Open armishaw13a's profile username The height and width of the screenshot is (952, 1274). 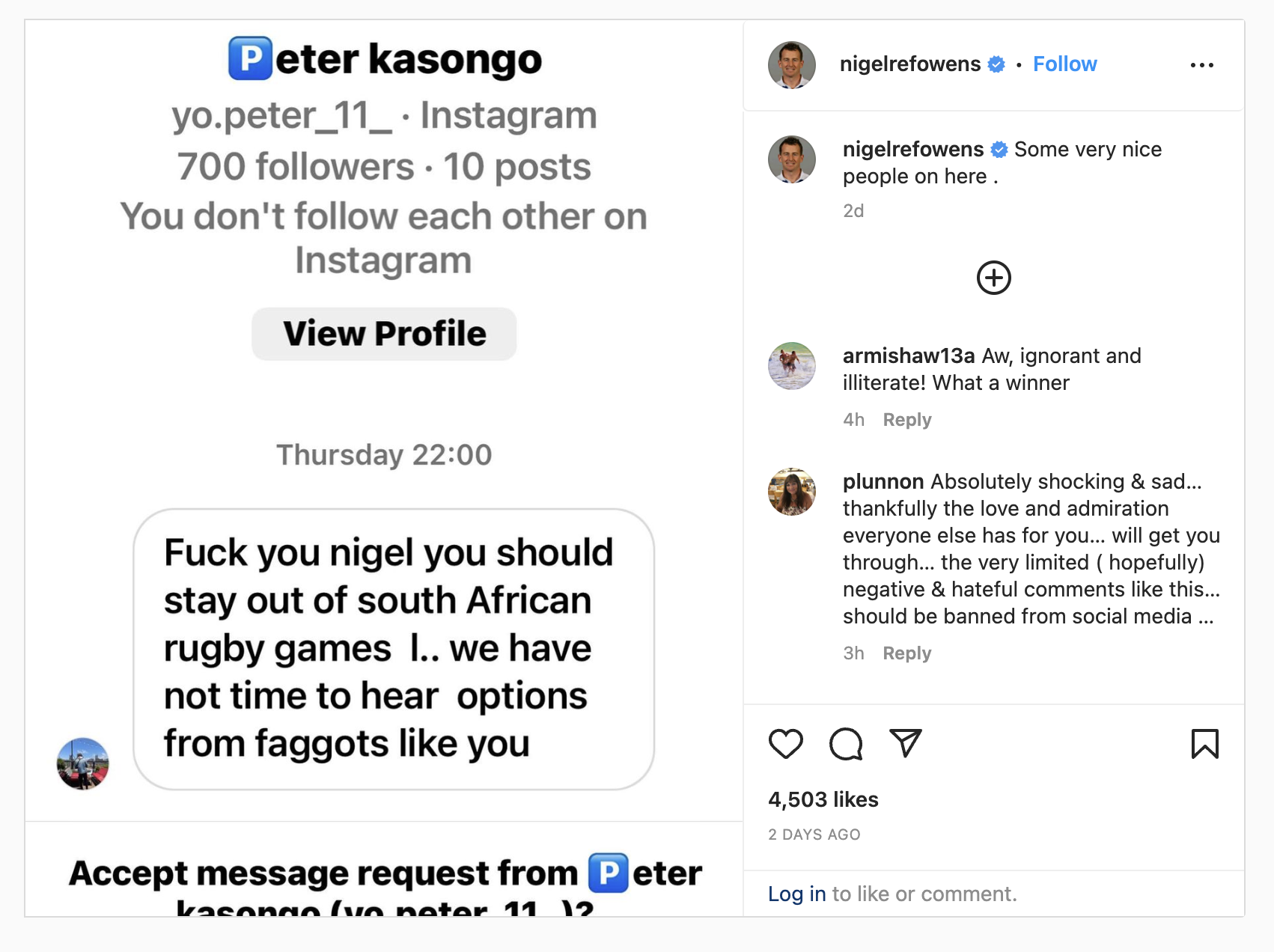tap(909, 356)
